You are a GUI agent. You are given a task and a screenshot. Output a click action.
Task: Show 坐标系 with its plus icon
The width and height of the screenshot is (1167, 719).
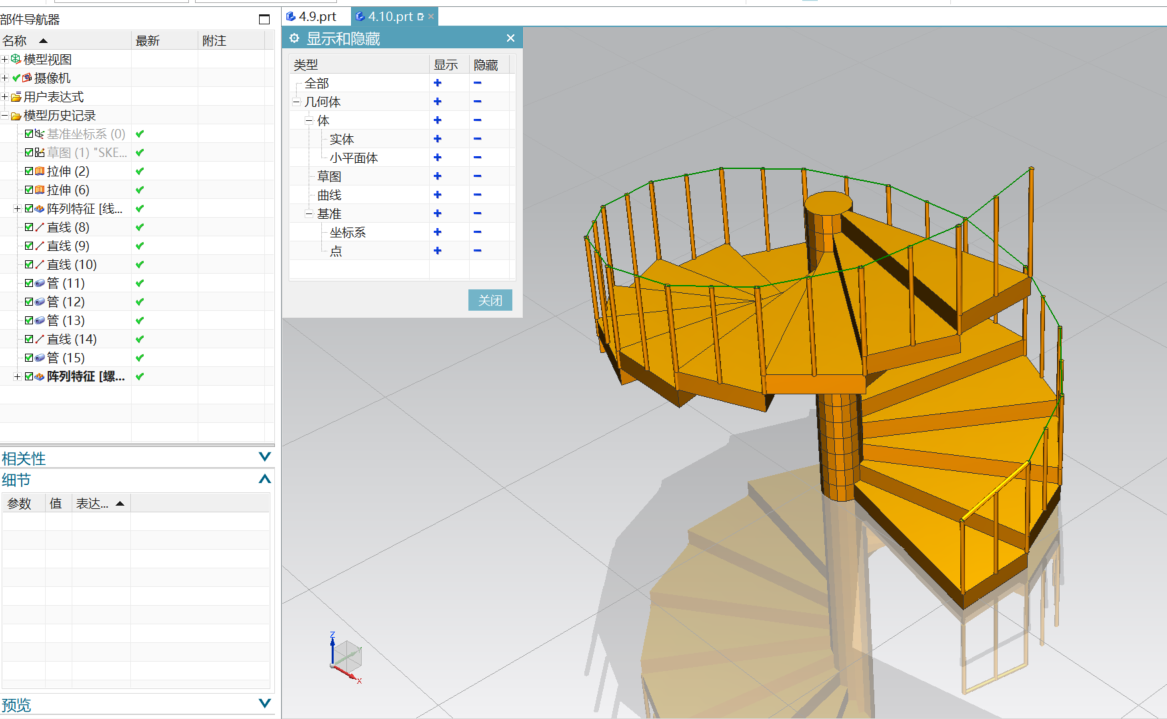438,232
